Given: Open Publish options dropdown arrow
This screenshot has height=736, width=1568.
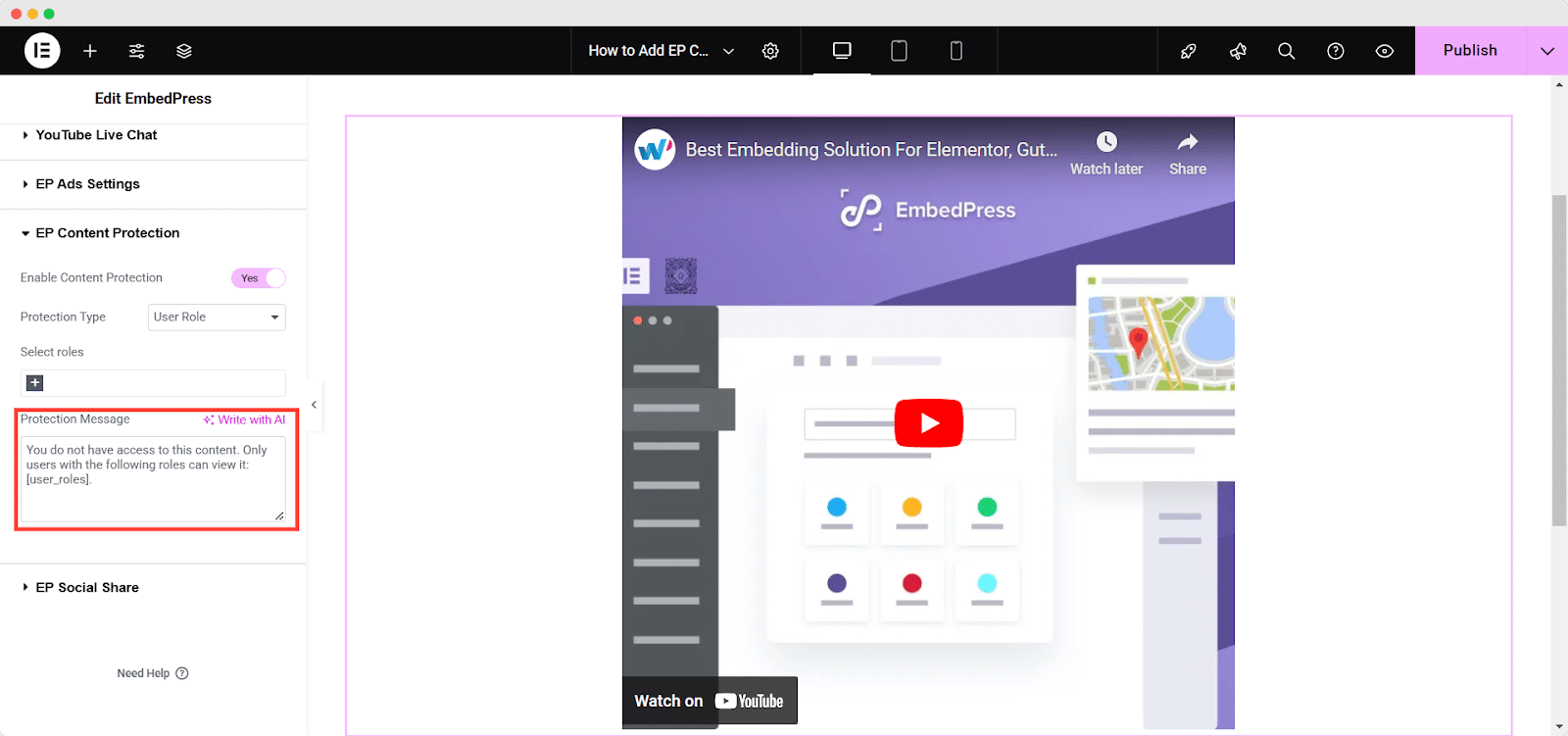Looking at the screenshot, I should tap(1547, 51).
